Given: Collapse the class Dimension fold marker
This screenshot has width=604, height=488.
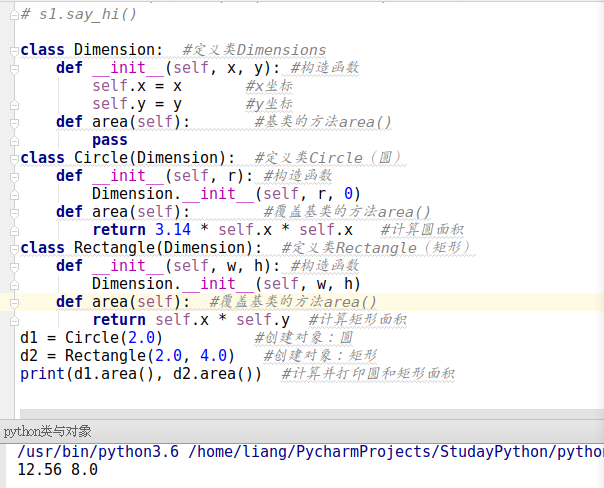Looking at the screenshot, I should click(x=14, y=51).
